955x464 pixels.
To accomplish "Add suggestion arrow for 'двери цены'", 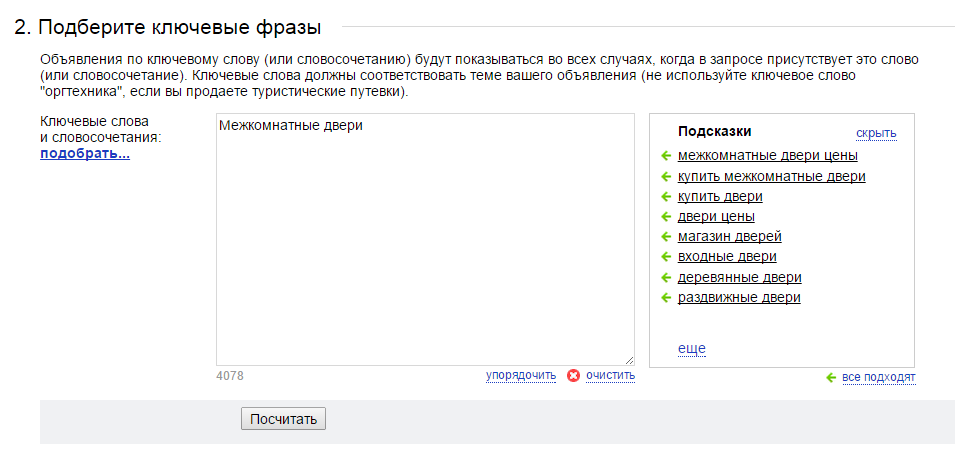I will pyautogui.click(x=666, y=217).
